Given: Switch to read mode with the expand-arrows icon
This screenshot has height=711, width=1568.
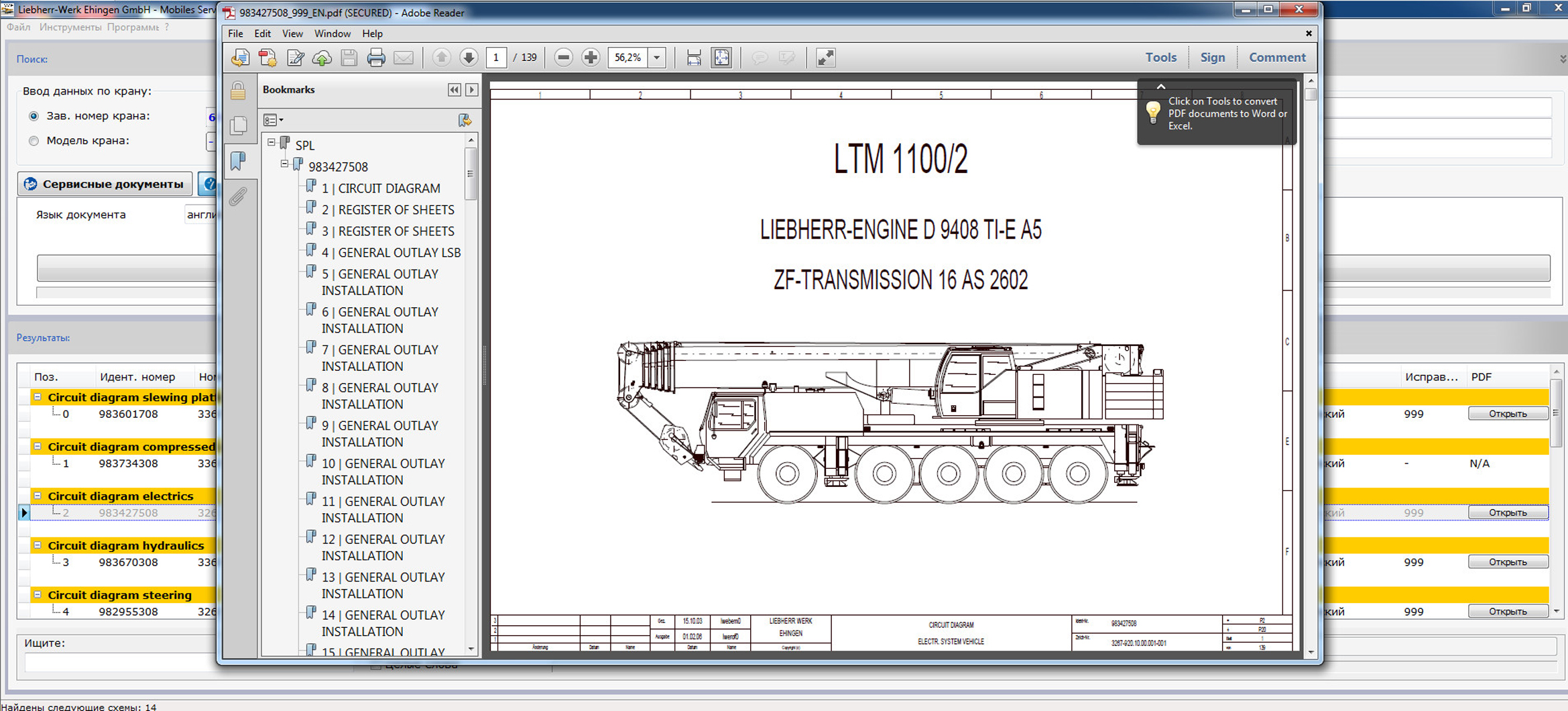Looking at the screenshot, I should click(825, 58).
